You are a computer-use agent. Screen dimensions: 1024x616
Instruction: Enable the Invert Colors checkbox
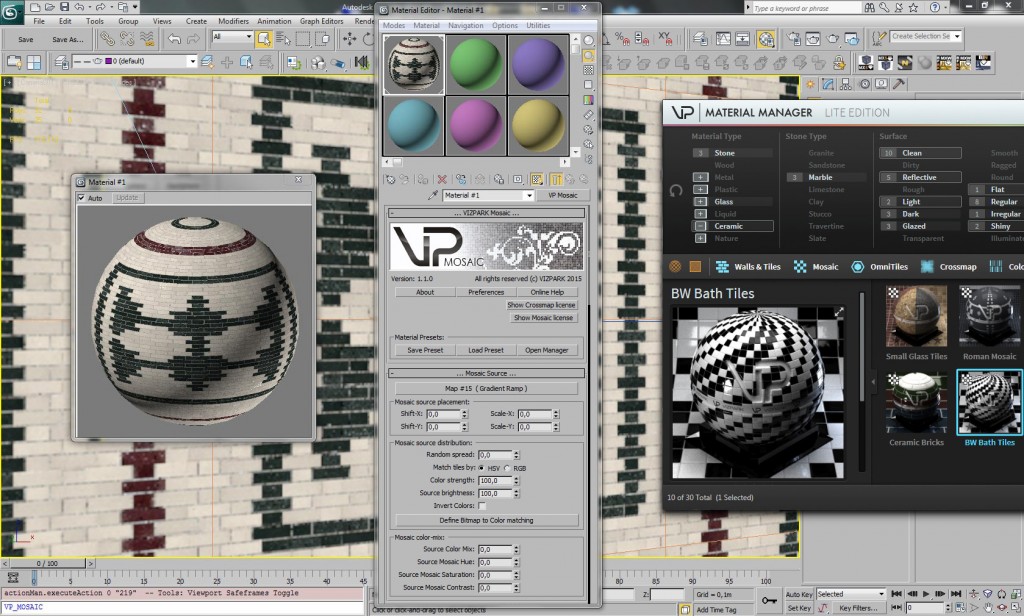482,506
